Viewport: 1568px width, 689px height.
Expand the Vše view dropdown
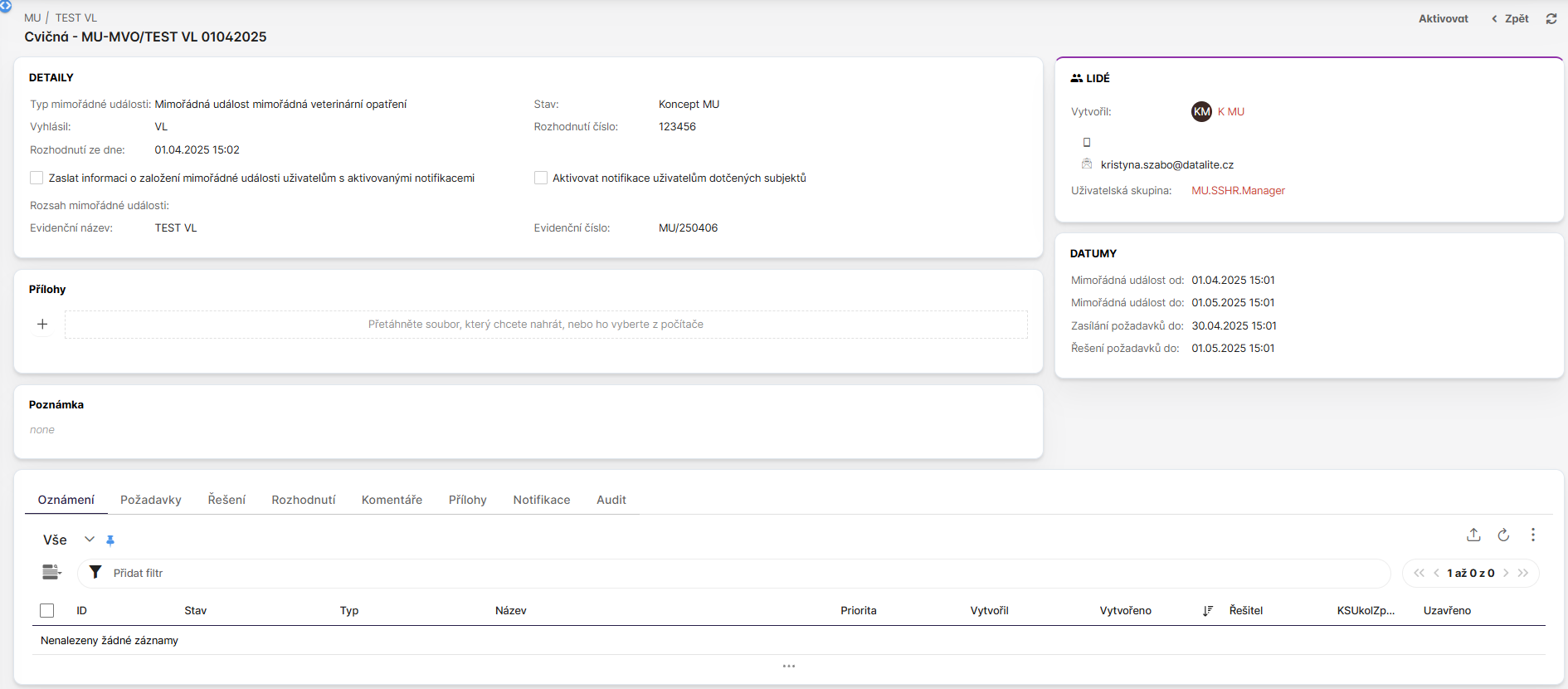click(90, 540)
